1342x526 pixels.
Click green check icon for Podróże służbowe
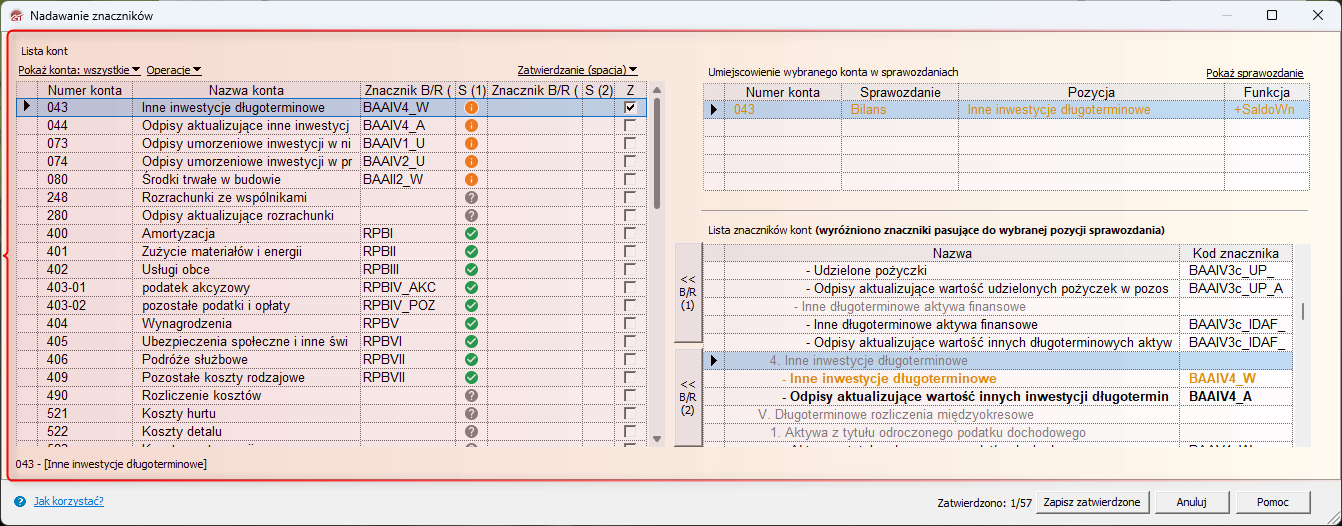click(x=471, y=359)
